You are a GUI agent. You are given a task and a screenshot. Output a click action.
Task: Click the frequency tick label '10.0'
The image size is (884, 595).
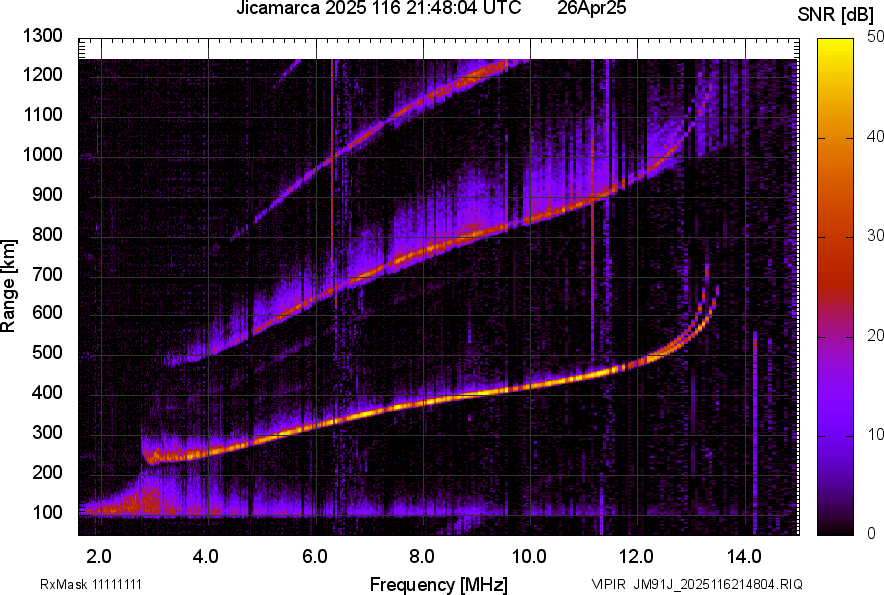tap(529, 557)
